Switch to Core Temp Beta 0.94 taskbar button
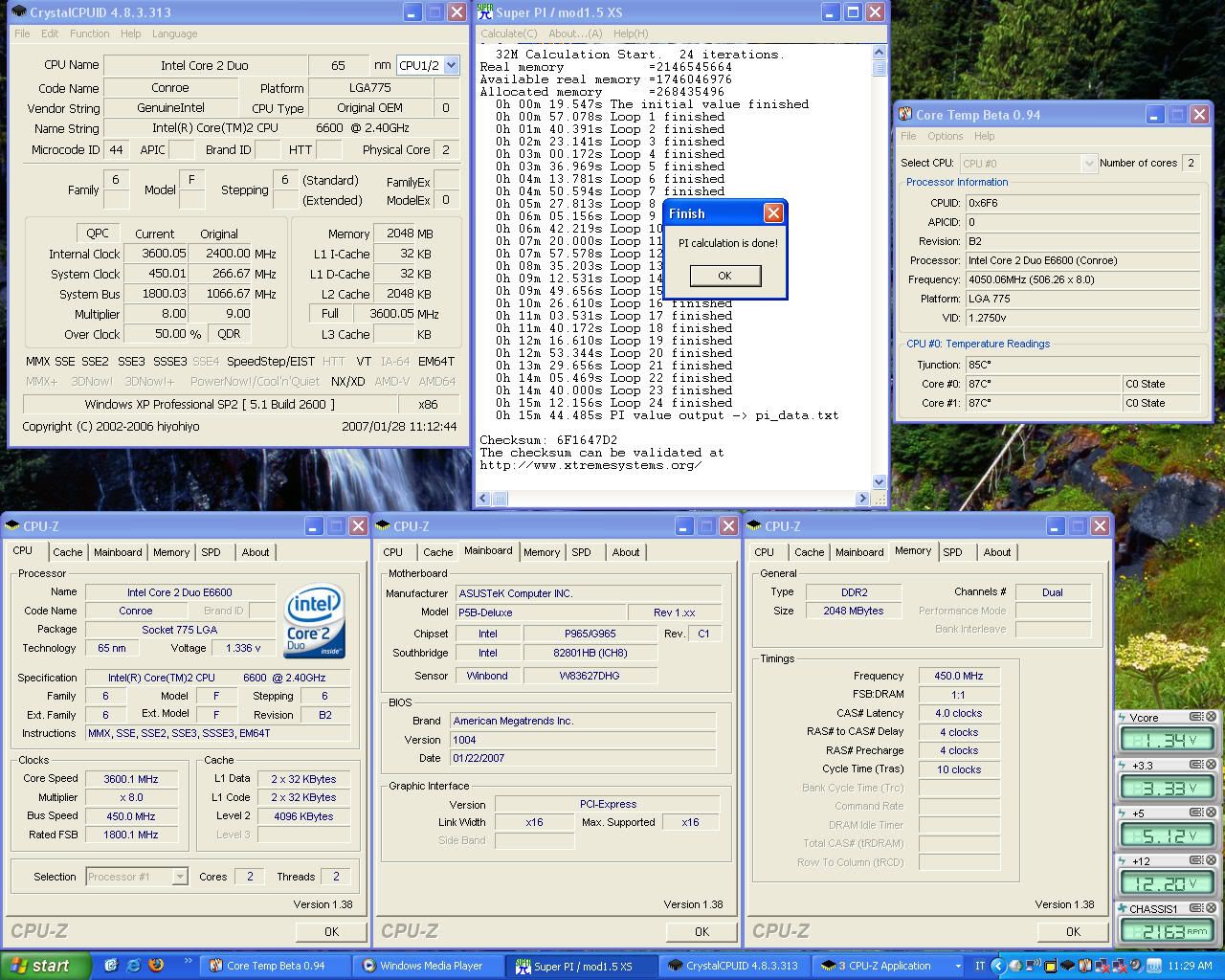 [274, 966]
